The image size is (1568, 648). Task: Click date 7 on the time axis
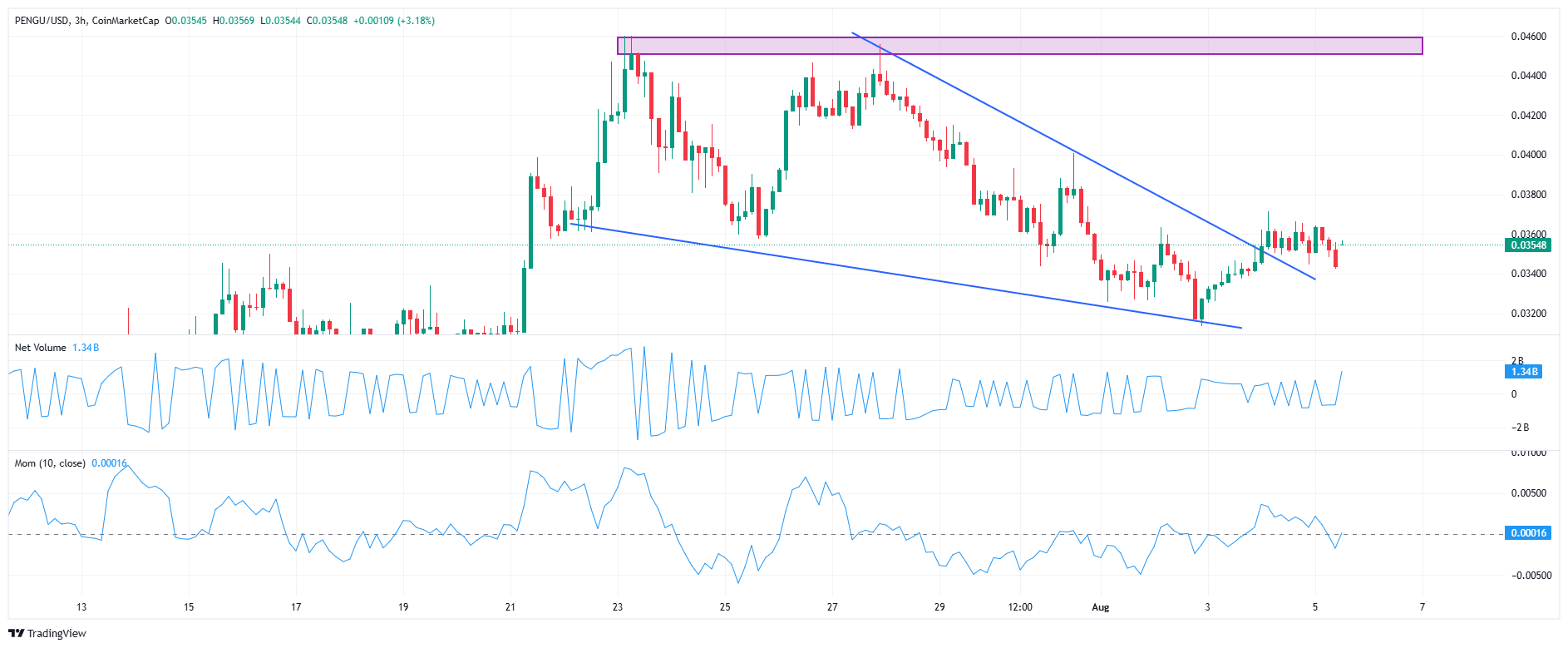[1422, 607]
